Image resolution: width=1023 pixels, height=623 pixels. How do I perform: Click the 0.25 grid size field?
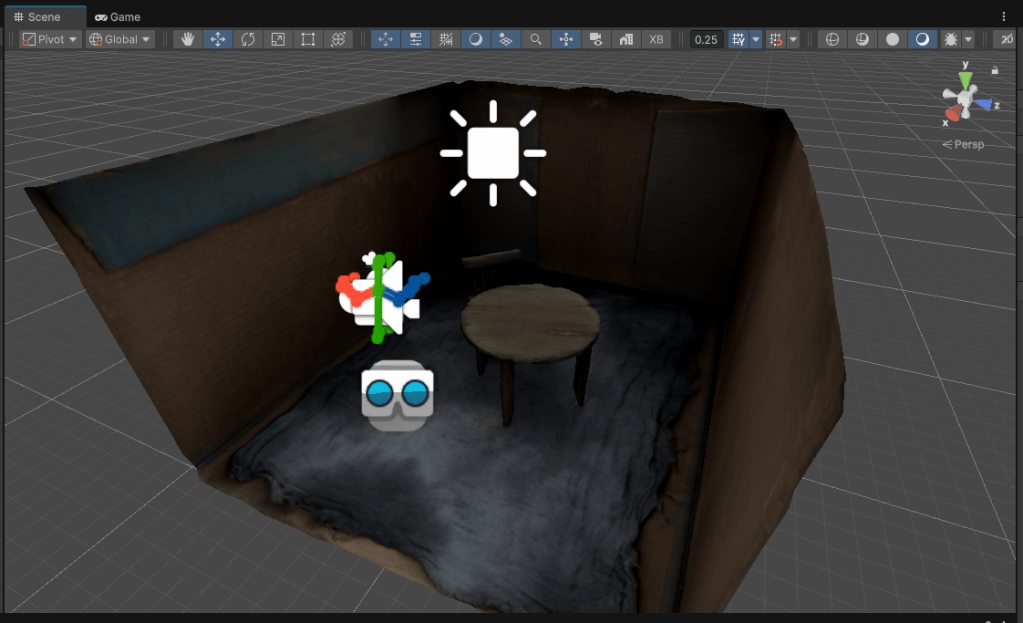pyautogui.click(x=706, y=39)
